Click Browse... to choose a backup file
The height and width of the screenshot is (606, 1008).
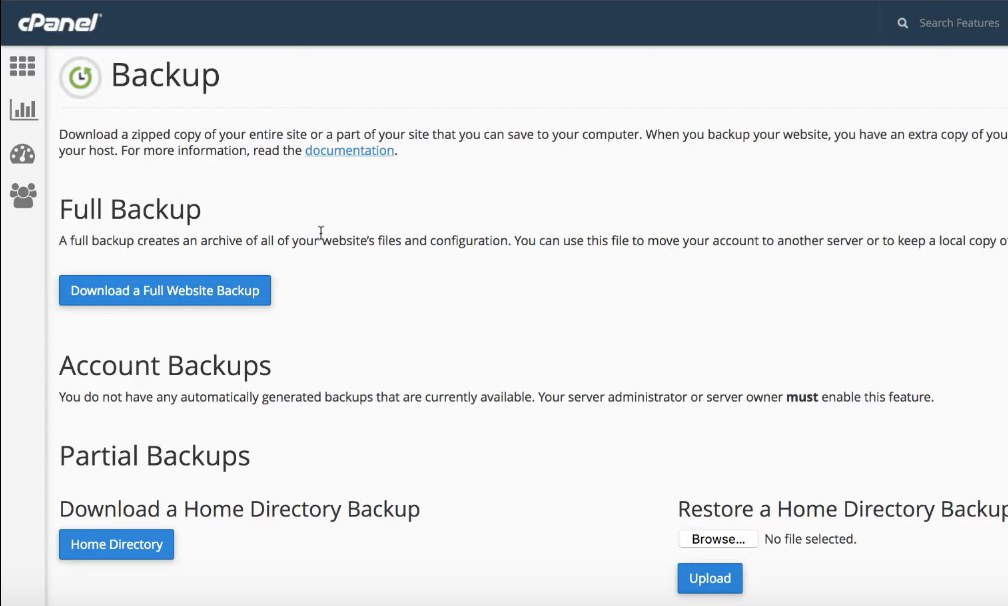point(718,539)
